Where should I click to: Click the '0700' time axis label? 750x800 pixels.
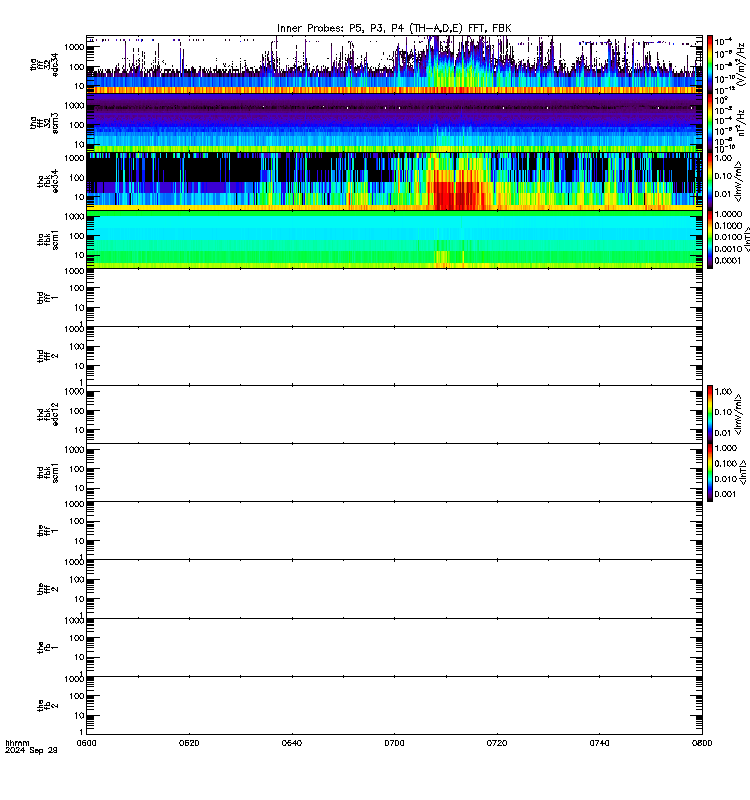pyautogui.click(x=394, y=743)
